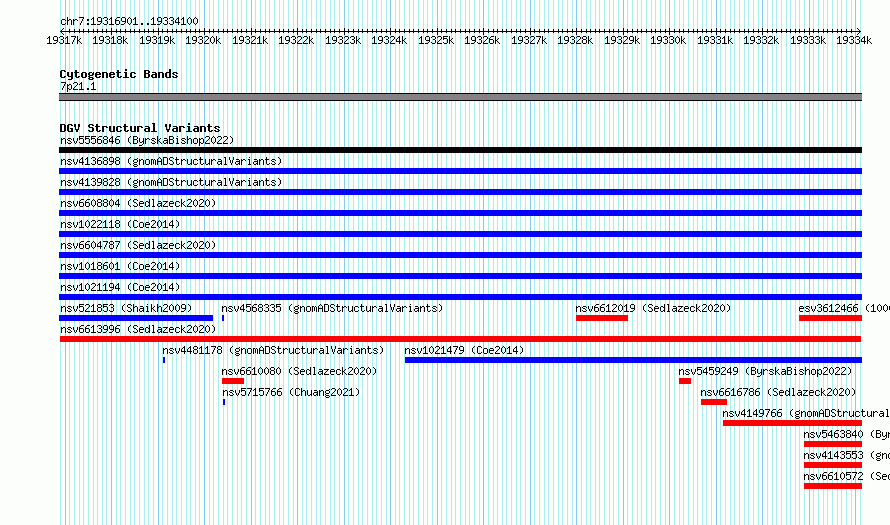Click nsv1021194 (Coe2014) label
Screen dimensions: 890x525
coord(120,287)
